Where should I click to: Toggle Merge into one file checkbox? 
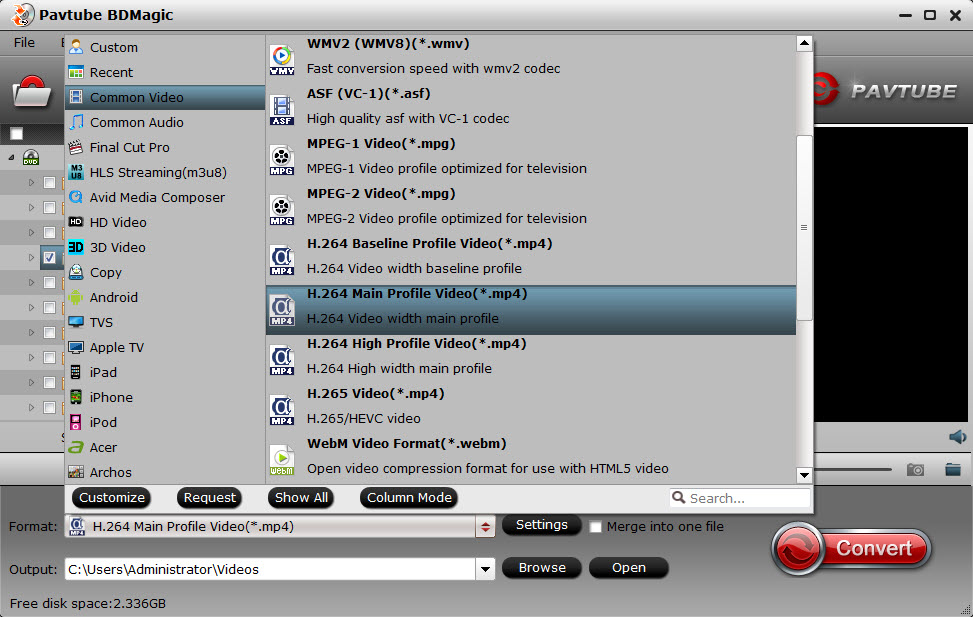(x=596, y=527)
